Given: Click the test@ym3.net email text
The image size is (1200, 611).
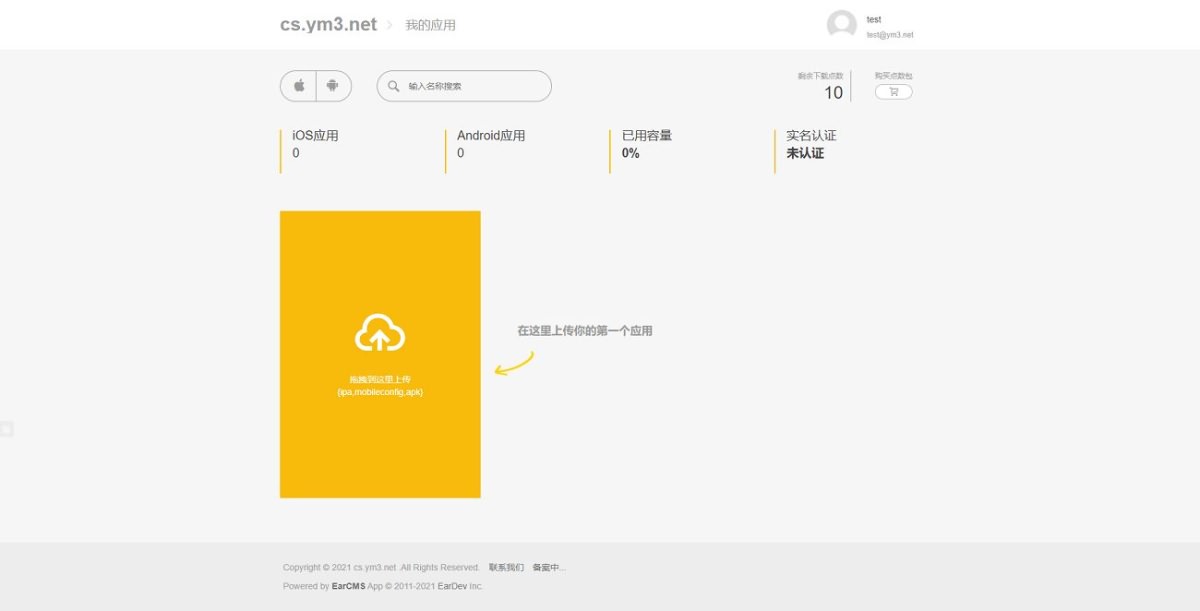Looking at the screenshot, I should pyautogui.click(x=890, y=35).
